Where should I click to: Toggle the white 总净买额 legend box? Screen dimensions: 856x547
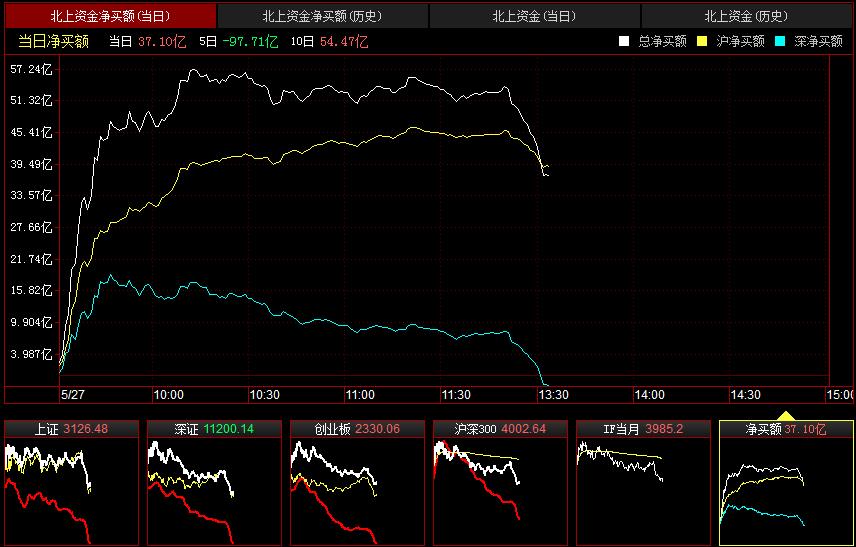[x=624, y=41]
